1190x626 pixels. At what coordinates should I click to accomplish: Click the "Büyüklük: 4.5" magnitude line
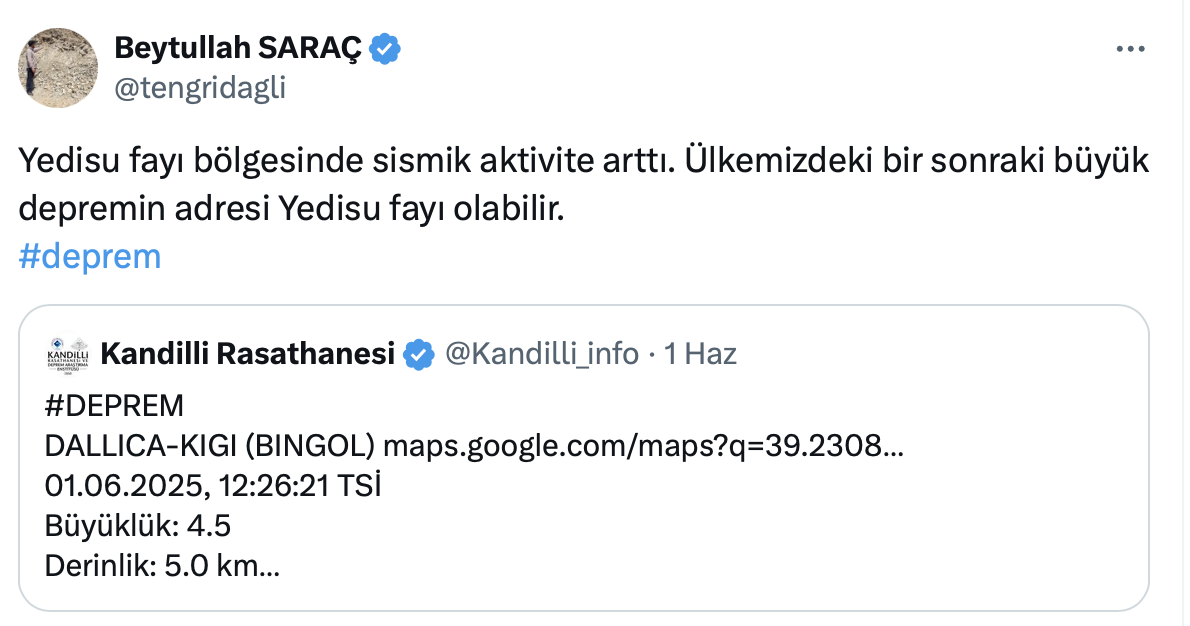(138, 526)
